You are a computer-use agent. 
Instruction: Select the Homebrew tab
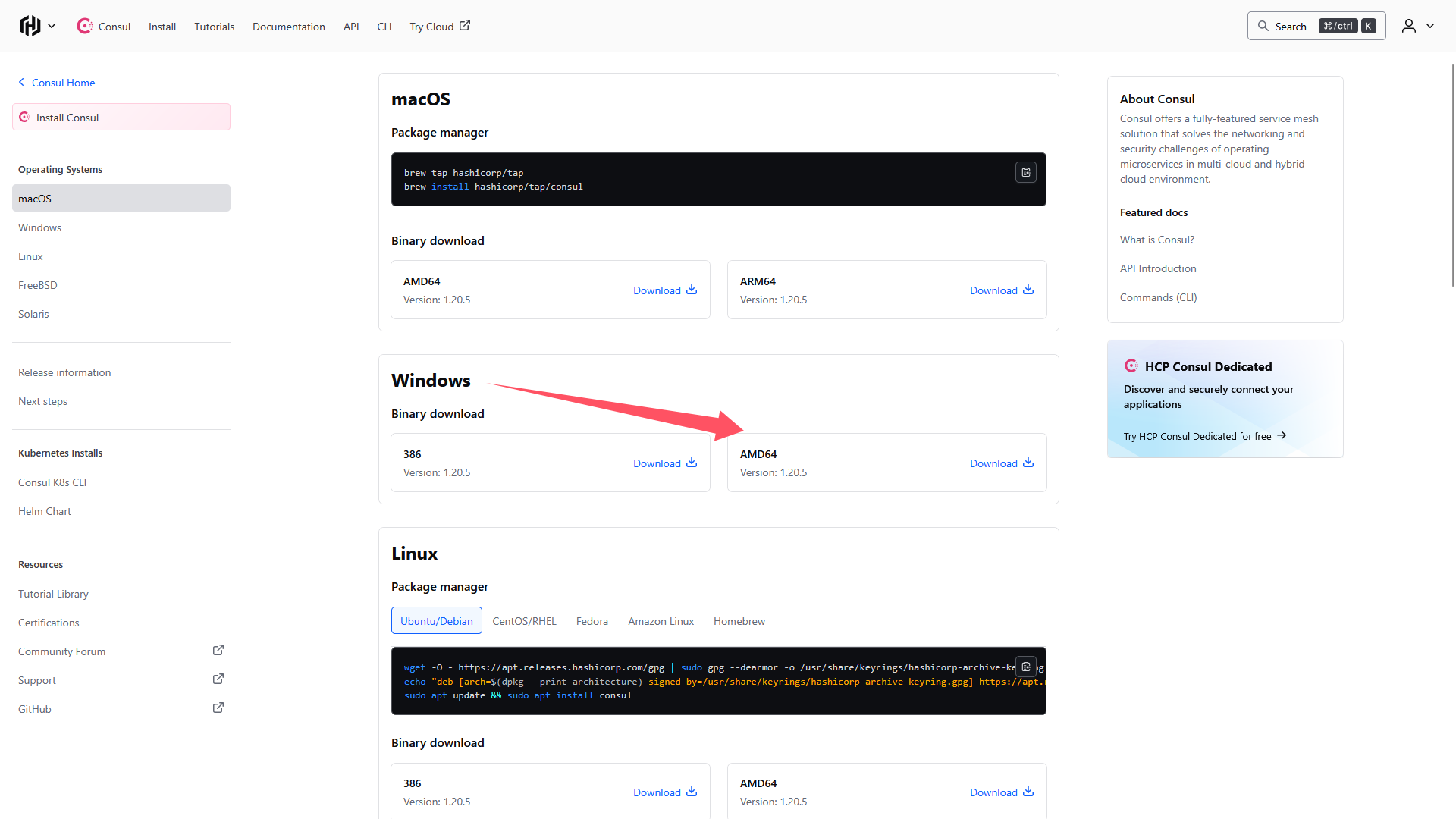pyautogui.click(x=739, y=621)
